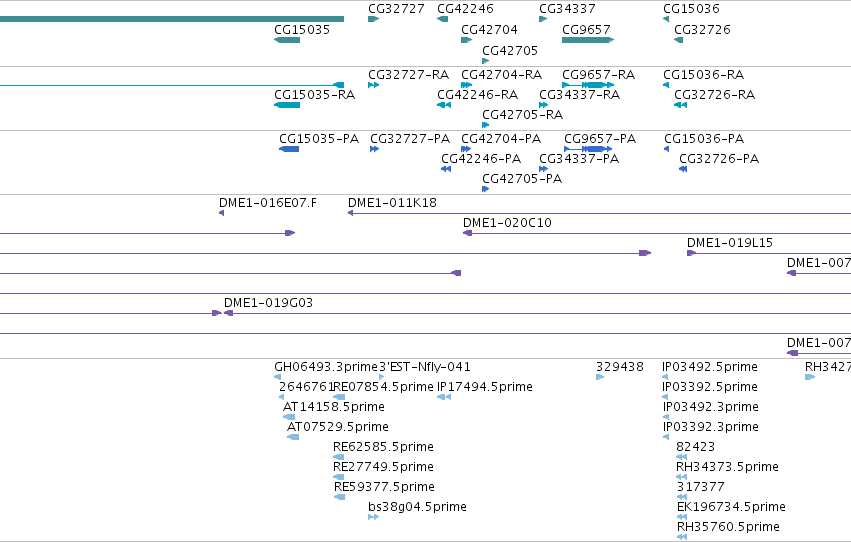The image size is (851, 542).
Task: Click the DME1-011K18 clone label
Action: (392, 203)
